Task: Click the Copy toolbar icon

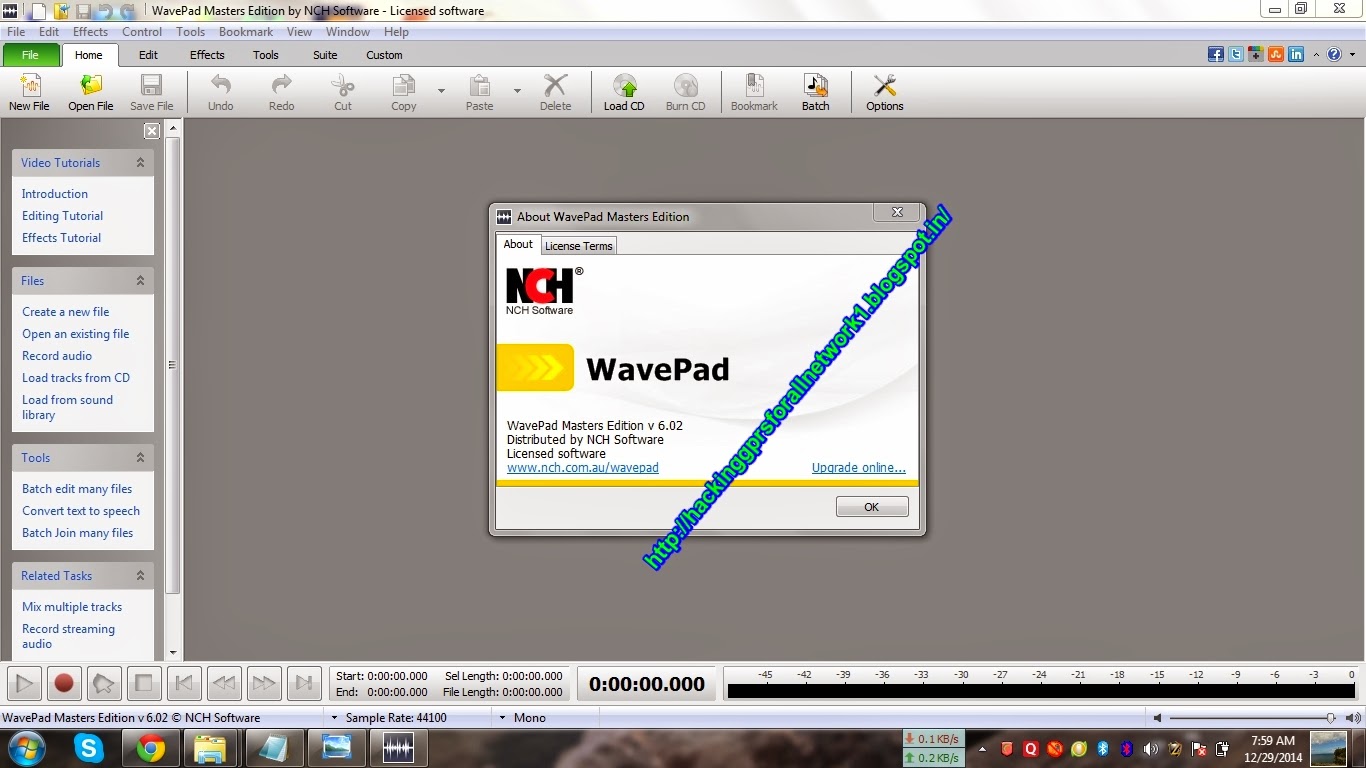Action: click(x=404, y=92)
